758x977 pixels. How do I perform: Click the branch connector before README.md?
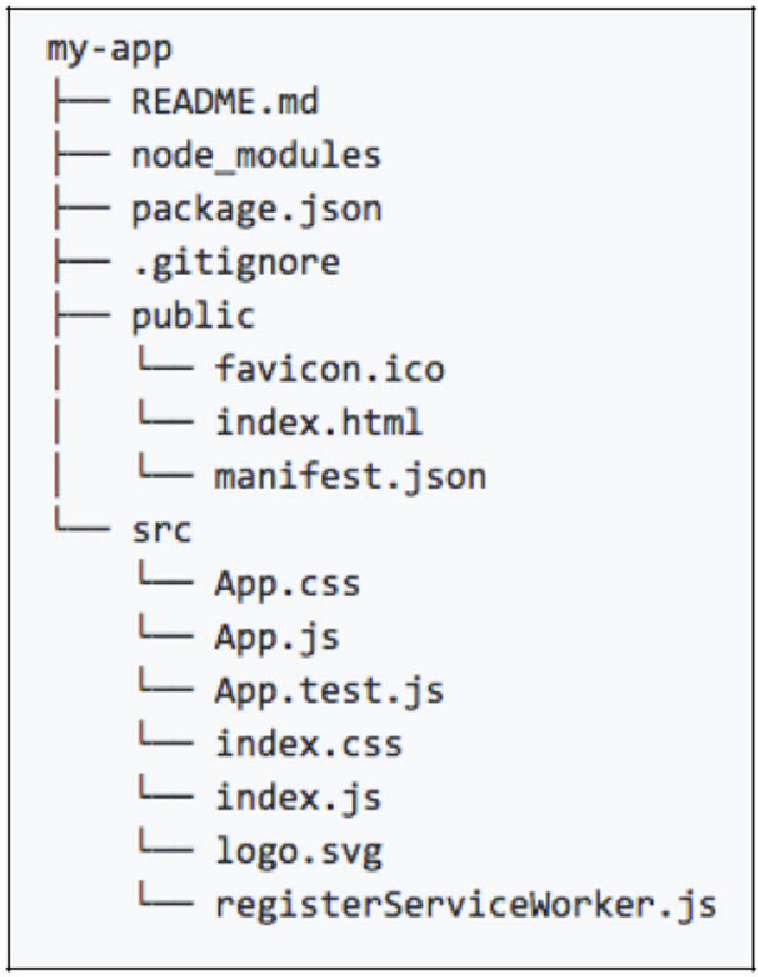82,101
